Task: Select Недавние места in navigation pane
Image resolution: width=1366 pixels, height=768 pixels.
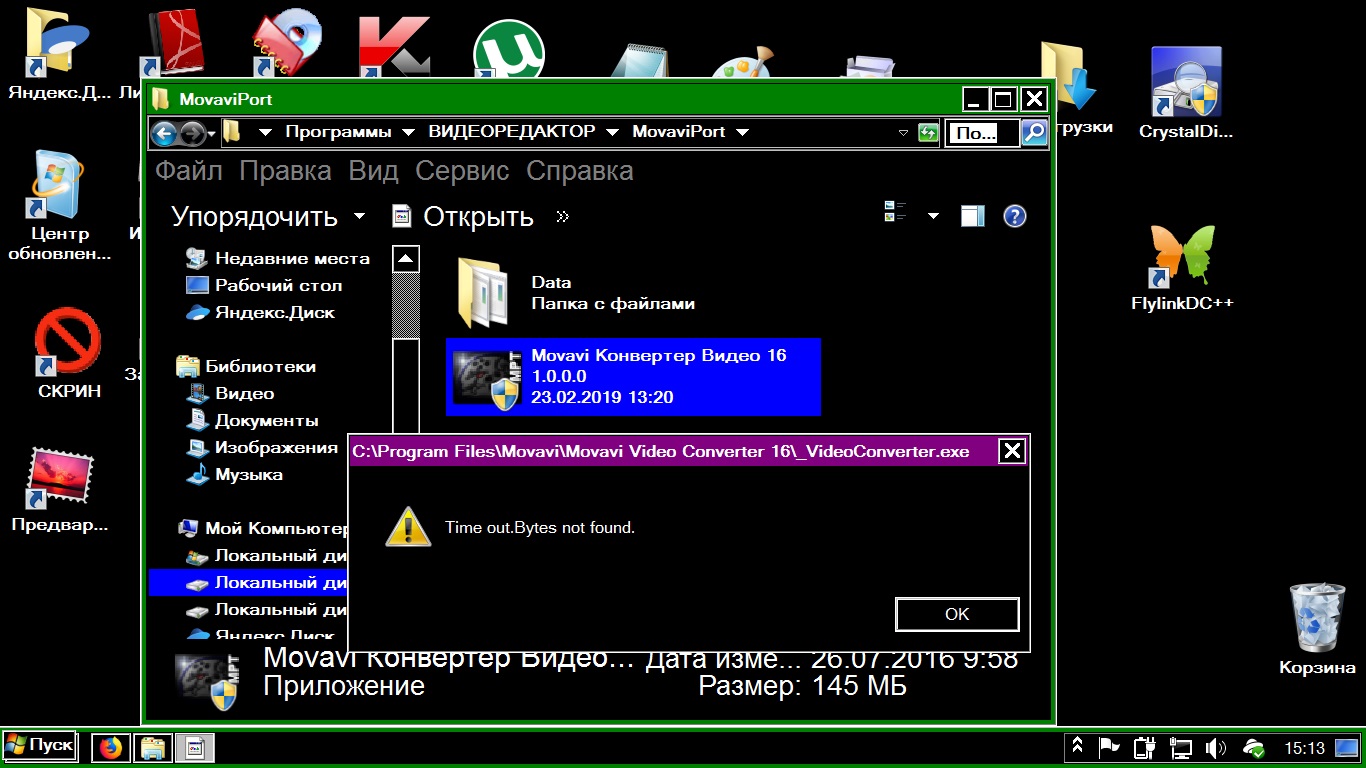Action: [278, 258]
